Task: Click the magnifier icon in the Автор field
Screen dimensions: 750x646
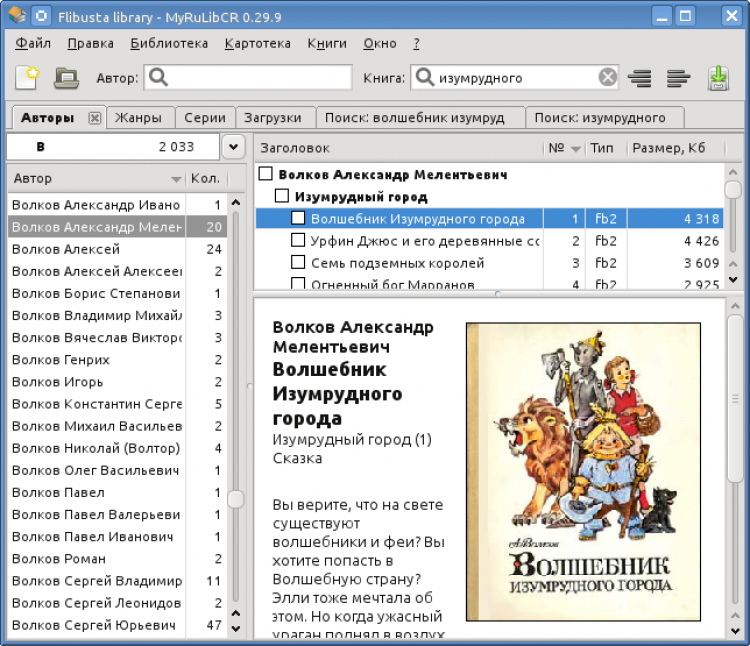Action: [x=158, y=78]
